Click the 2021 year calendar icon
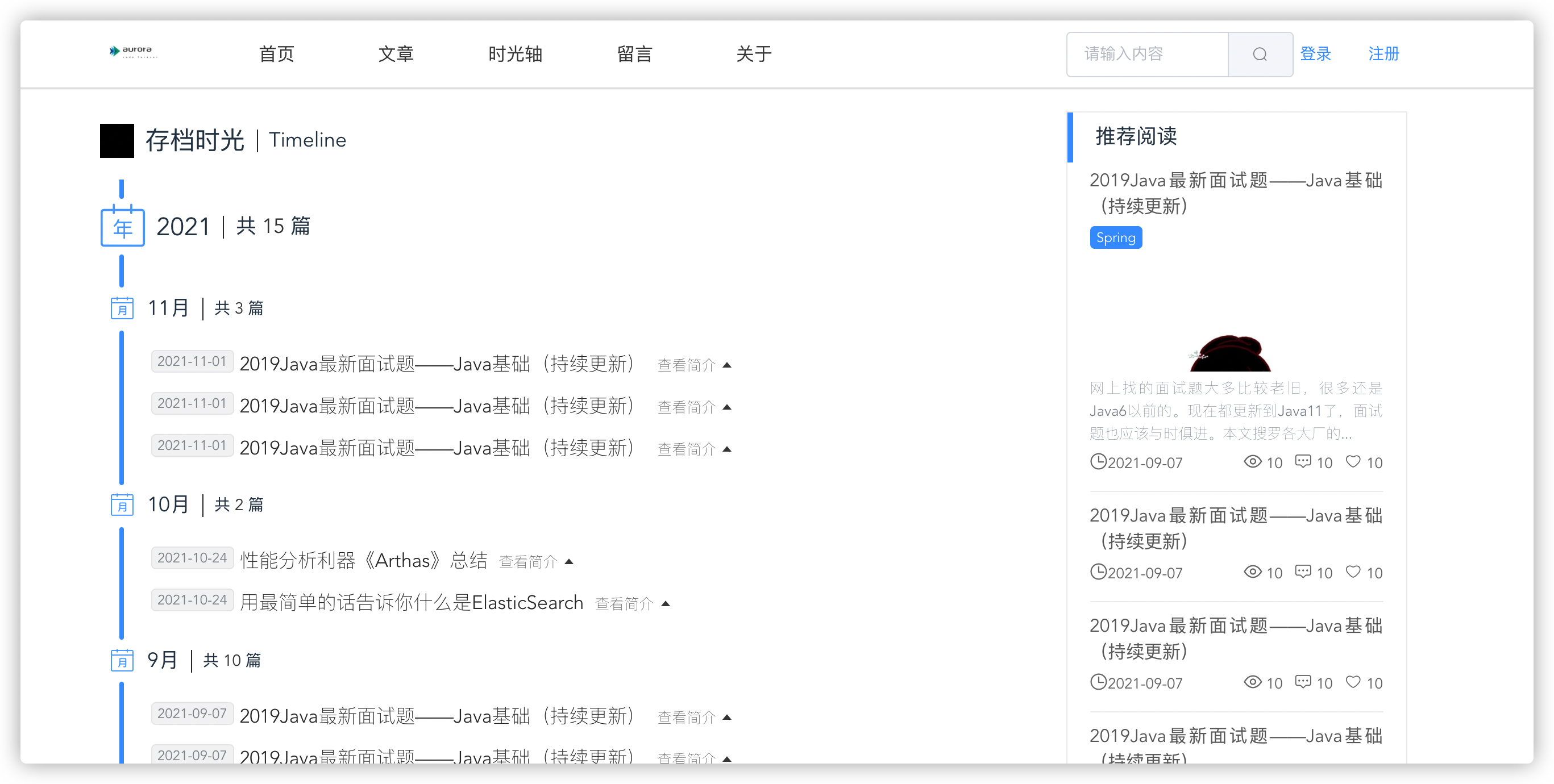The height and width of the screenshot is (784, 1554). pos(122,227)
